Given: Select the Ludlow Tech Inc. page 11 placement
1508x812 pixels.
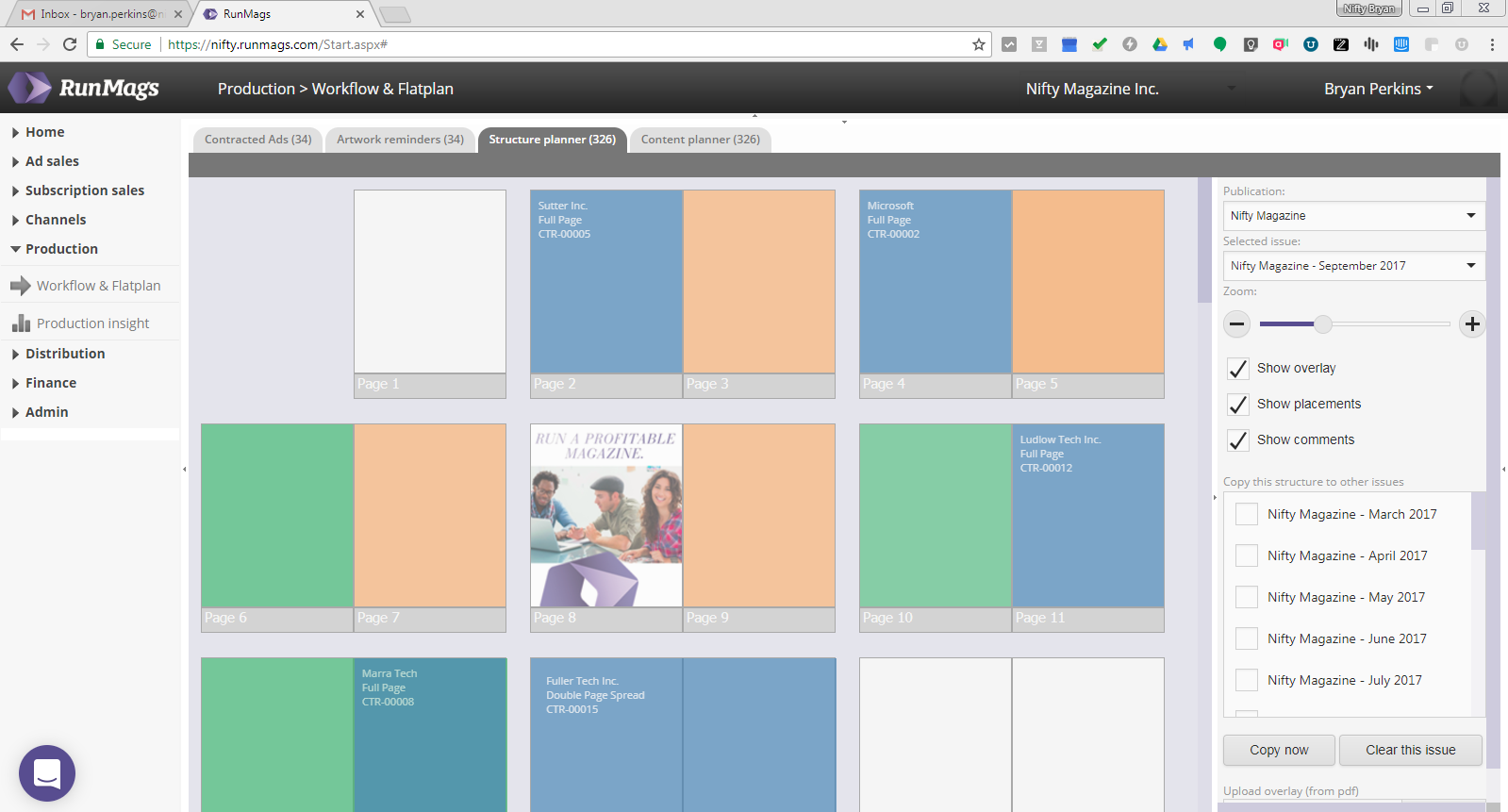Looking at the screenshot, I should (x=1088, y=515).
